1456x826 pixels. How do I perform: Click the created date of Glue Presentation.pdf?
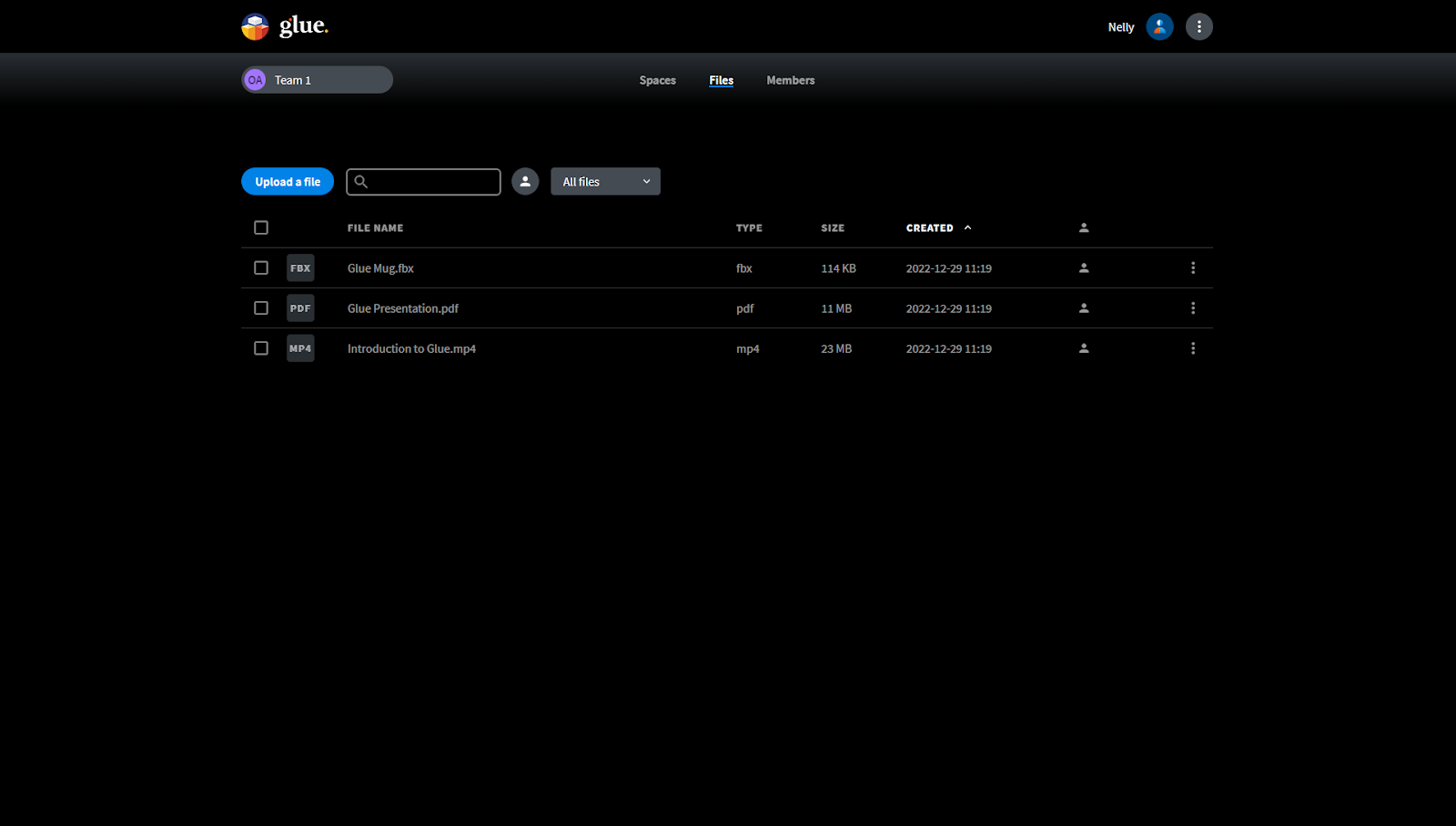coord(949,308)
